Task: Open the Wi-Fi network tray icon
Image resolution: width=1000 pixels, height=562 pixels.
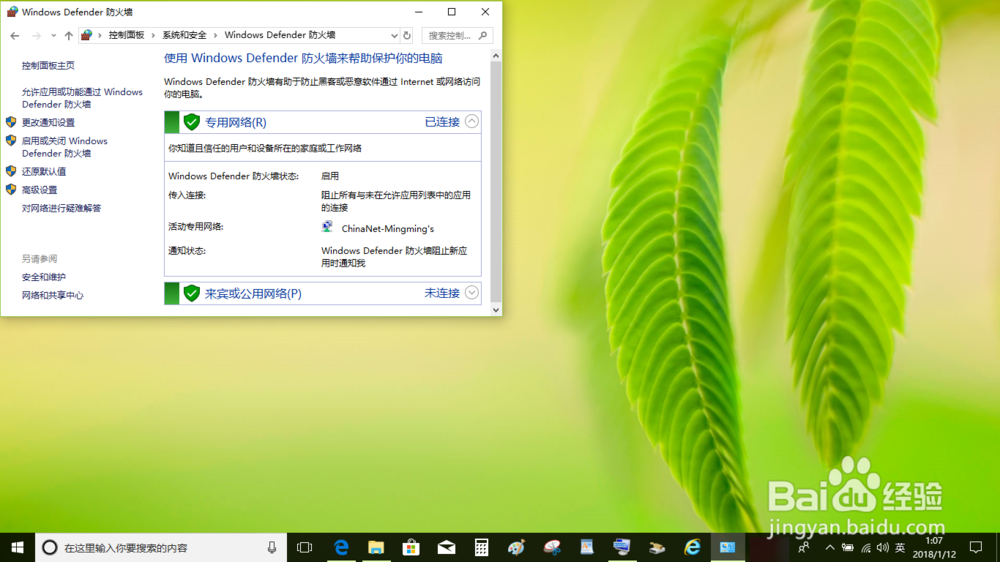Action: pos(865,547)
